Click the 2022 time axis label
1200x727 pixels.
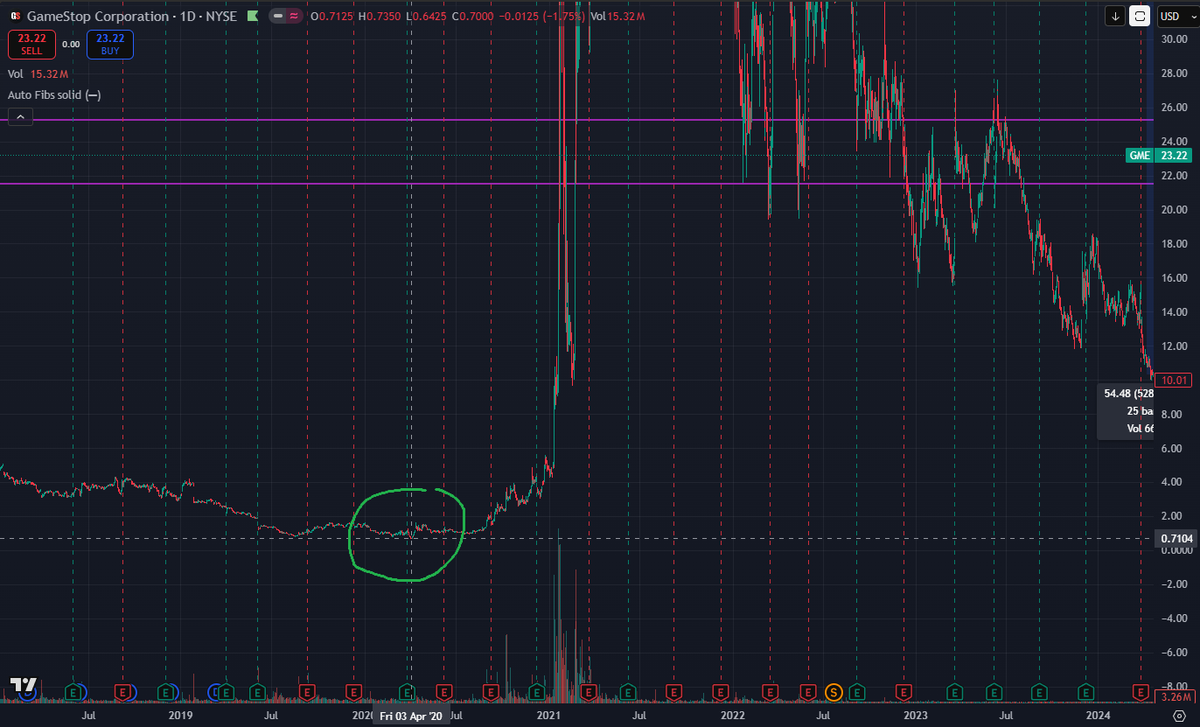point(732,716)
